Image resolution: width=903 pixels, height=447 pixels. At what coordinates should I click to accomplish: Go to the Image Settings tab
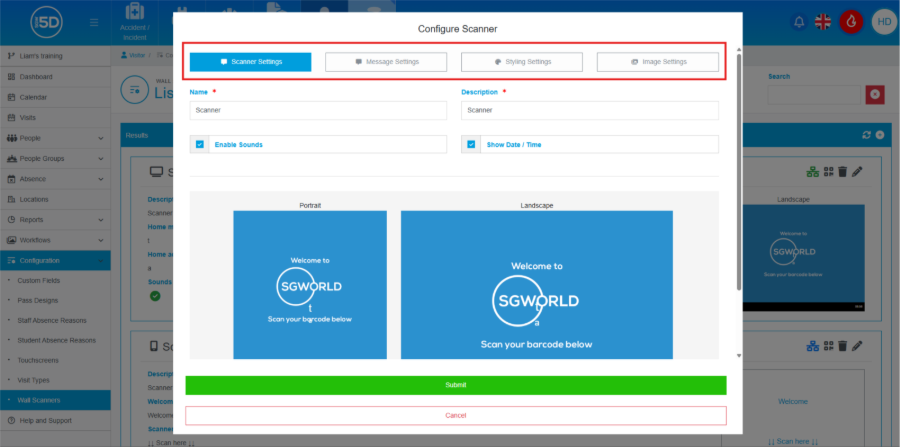pyautogui.click(x=658, y=62)
